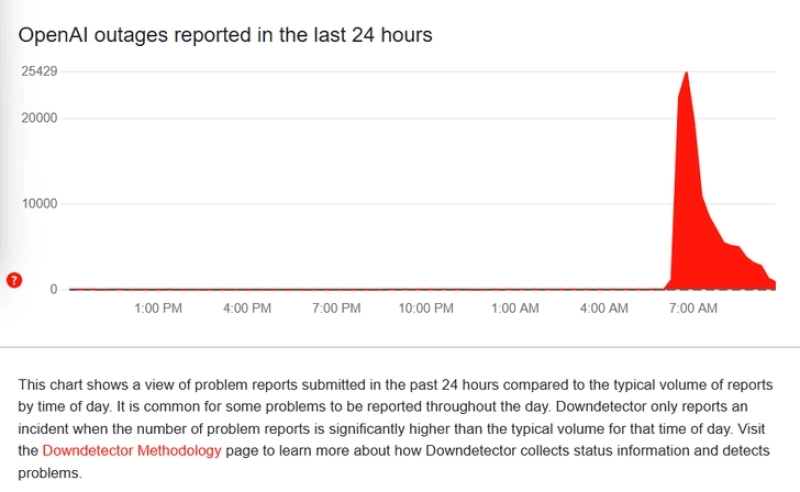Open the Downdetector Methodology link
The image size is (800, 492).
pos(132,451)
